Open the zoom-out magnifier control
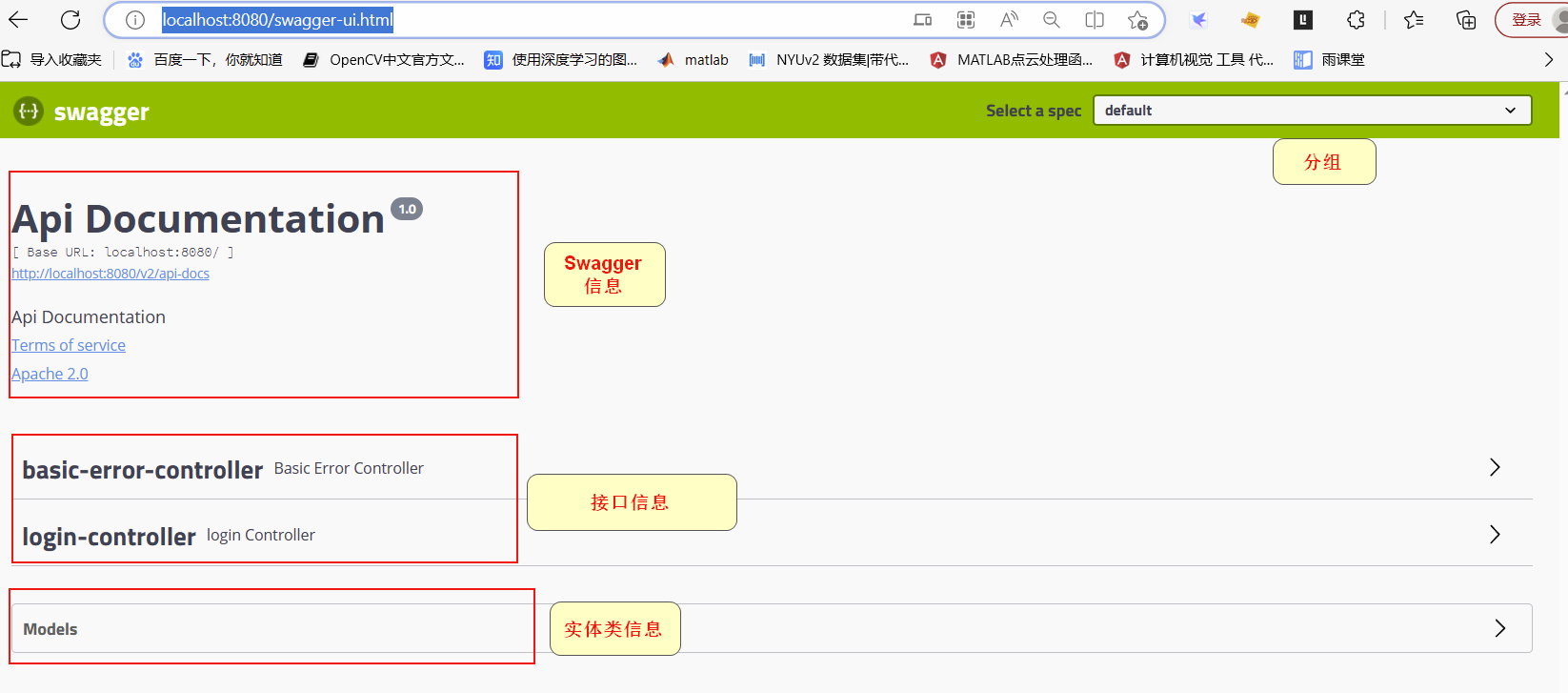 click(1052, 19)
